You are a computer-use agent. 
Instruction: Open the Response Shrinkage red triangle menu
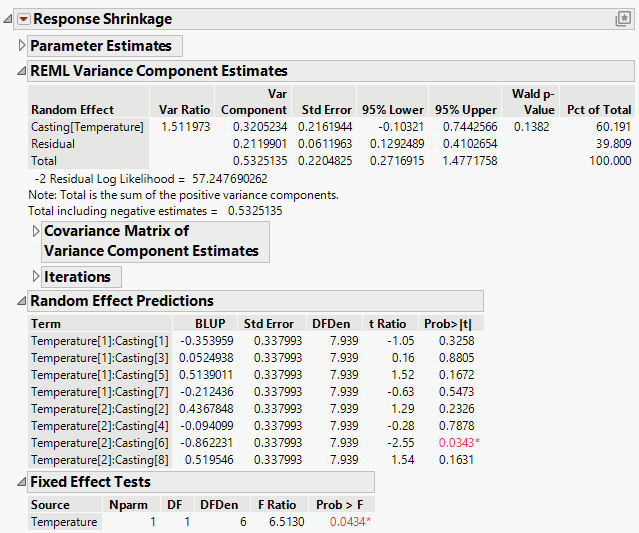coord(24,19)
